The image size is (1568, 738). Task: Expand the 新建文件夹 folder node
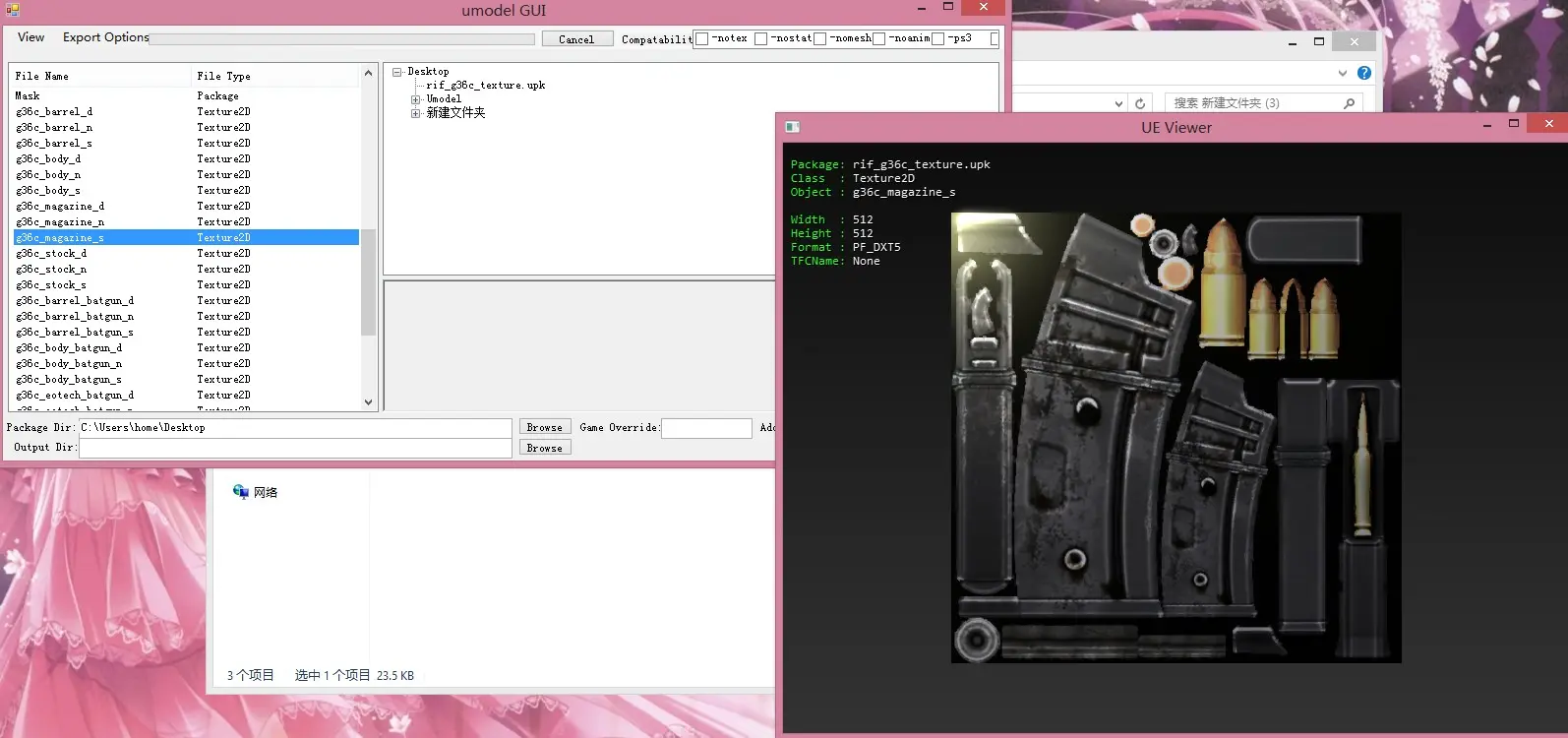click(416, 113)
